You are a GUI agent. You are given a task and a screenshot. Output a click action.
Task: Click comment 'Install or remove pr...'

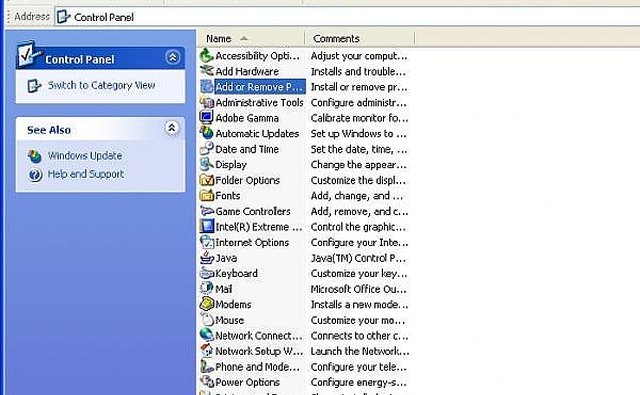359,87
